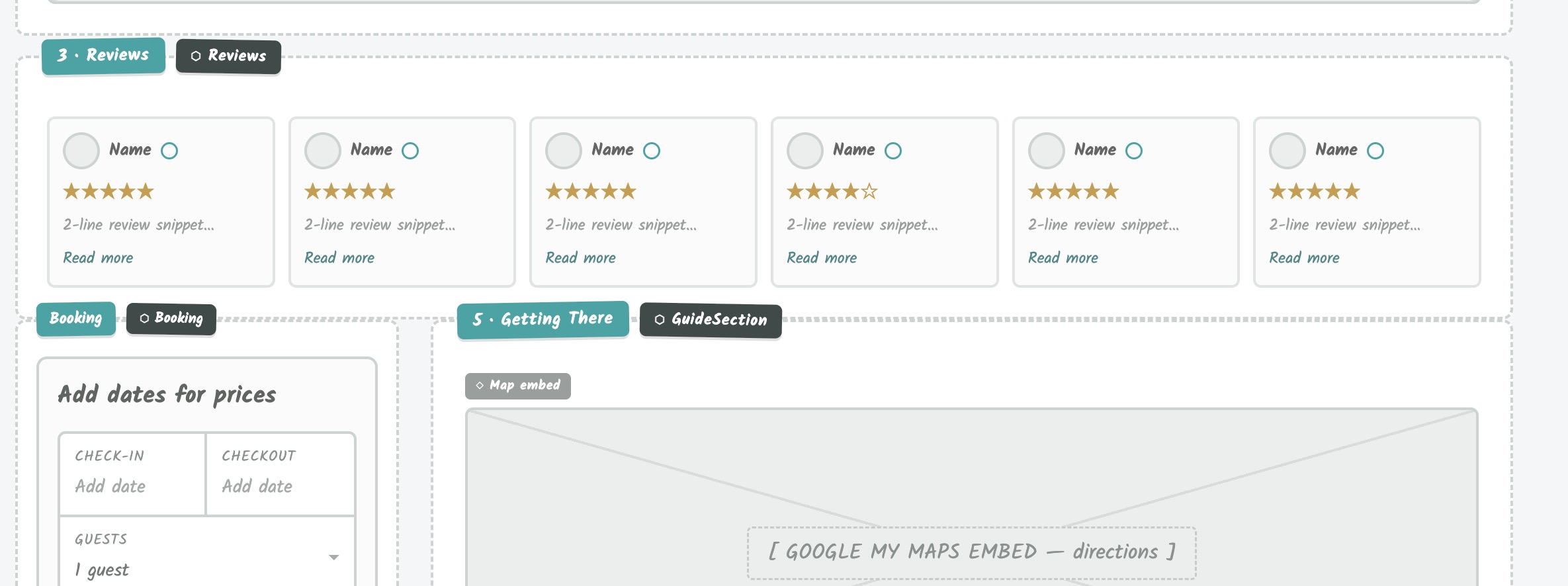Image resolution: width=1568 pixels, height=586 pixels.
Task: Click the Checkout Add date field
Action: (281, 474)
